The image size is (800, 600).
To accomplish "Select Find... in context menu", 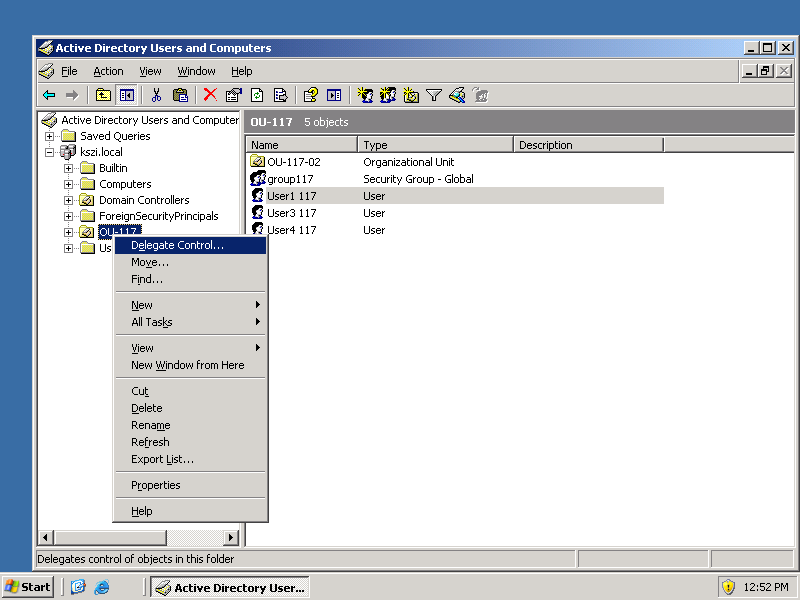I will coord(190,279).
